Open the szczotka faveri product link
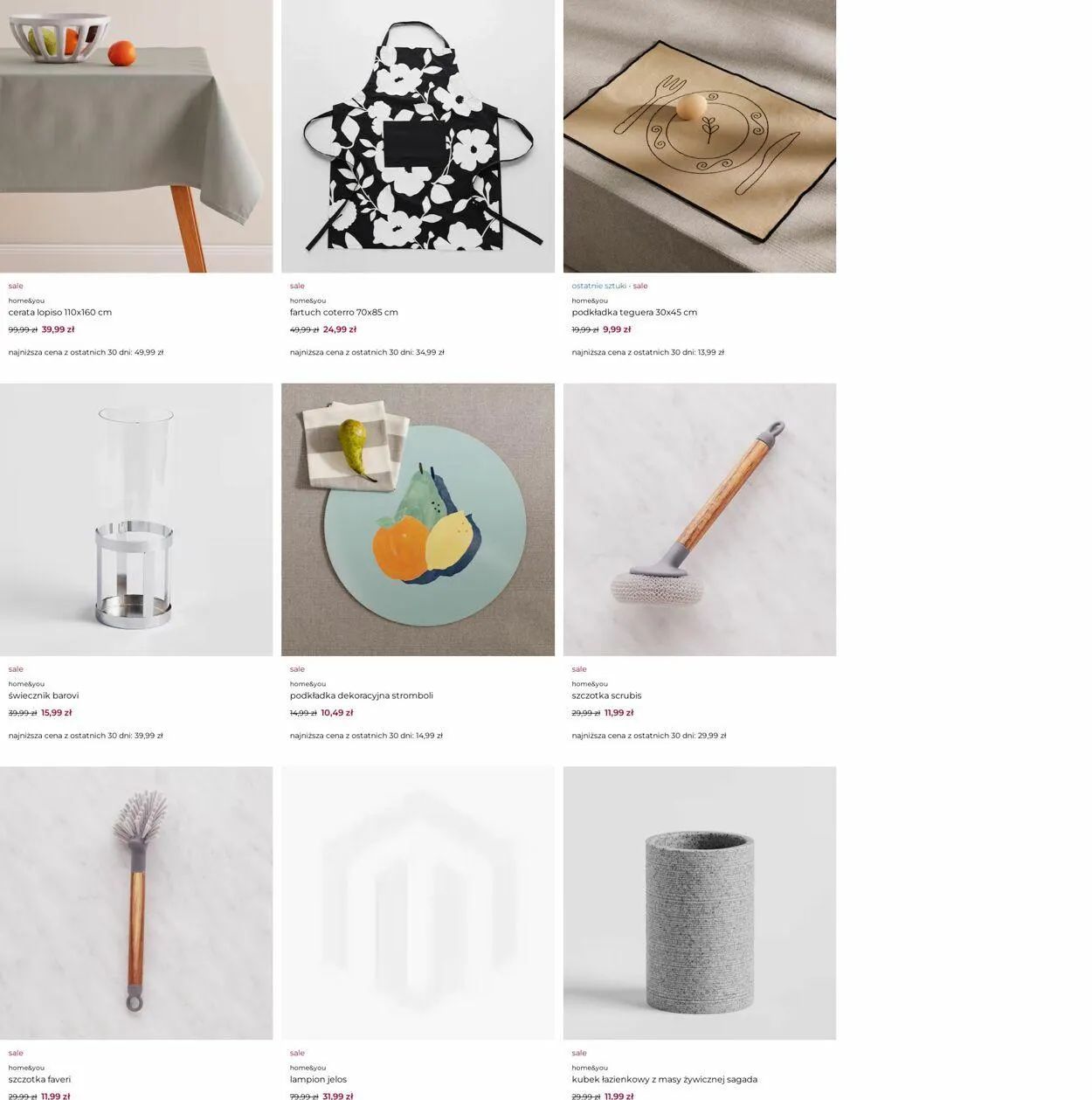The width and height of the screenshot is (1092, 1100). (x=40, y=1079)
